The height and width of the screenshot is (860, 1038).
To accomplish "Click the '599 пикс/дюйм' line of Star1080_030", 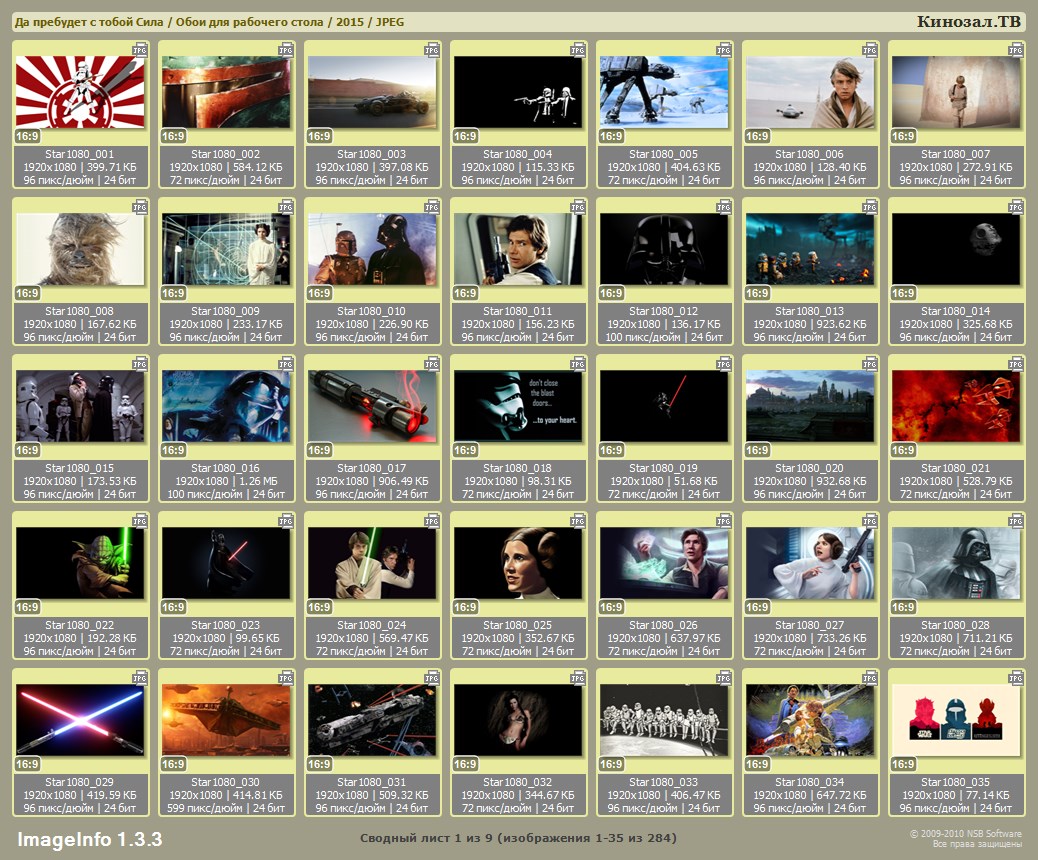I will tap(226, 808).
